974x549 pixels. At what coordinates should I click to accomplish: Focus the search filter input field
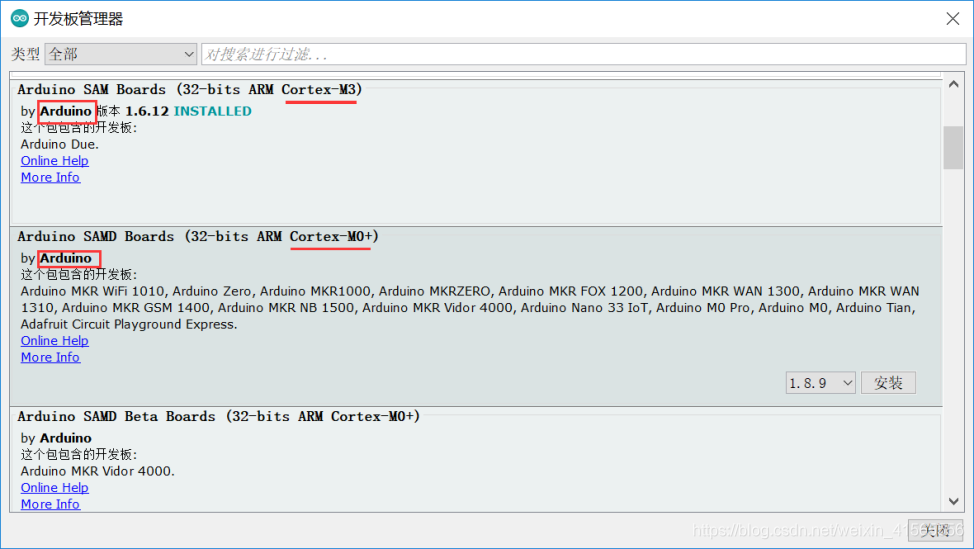[x=583, y=54]
